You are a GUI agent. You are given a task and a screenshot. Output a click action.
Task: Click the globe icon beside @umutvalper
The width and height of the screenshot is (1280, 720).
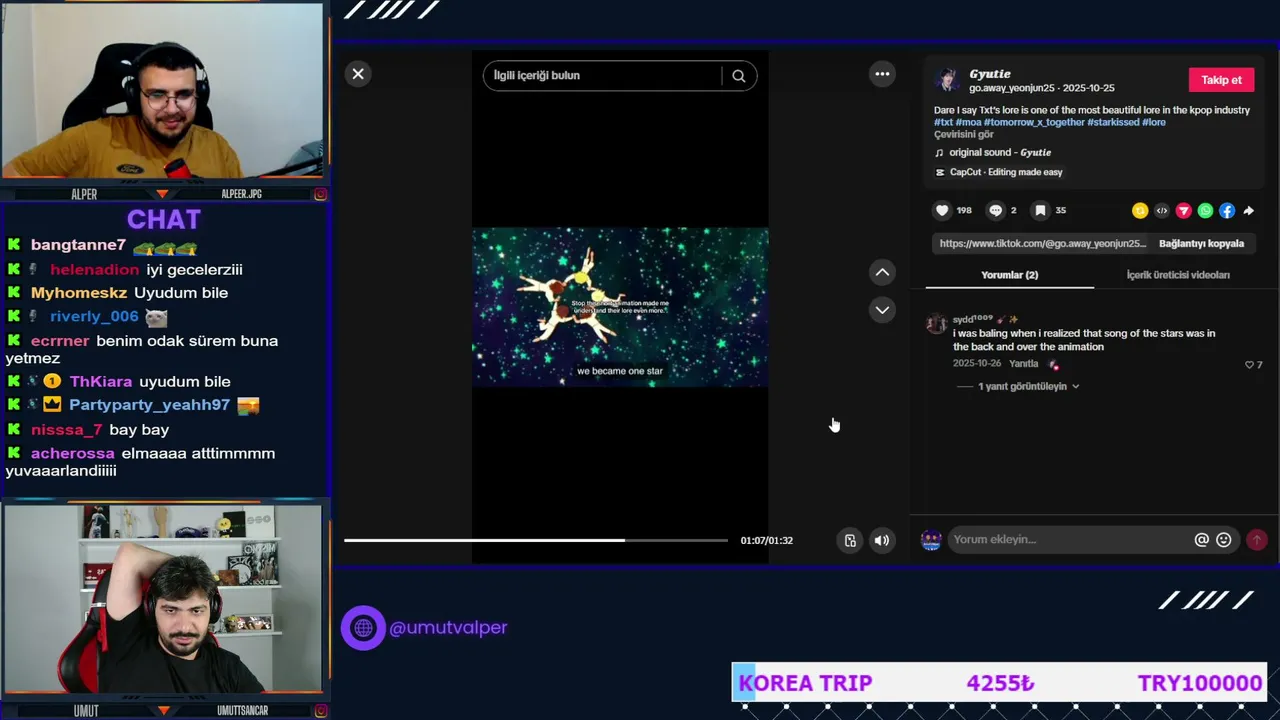(x=363, y=628)
